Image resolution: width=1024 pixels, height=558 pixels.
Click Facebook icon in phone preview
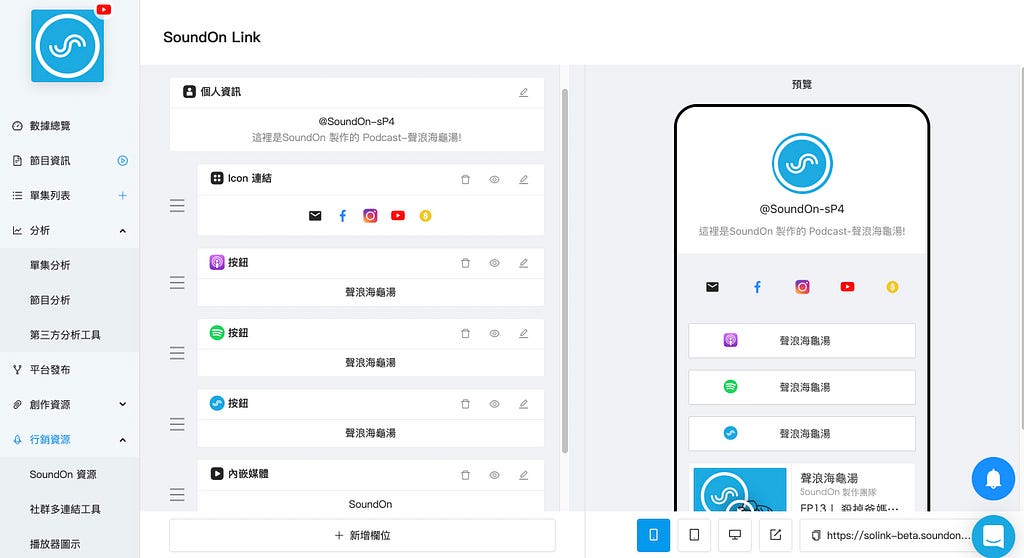coord(758,287)
